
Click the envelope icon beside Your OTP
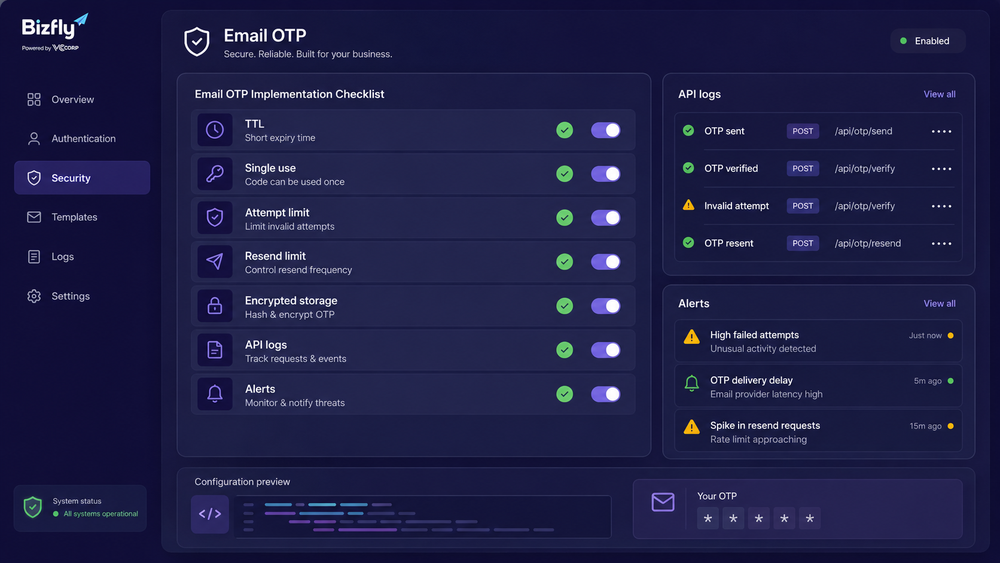(x=663, y=502)
